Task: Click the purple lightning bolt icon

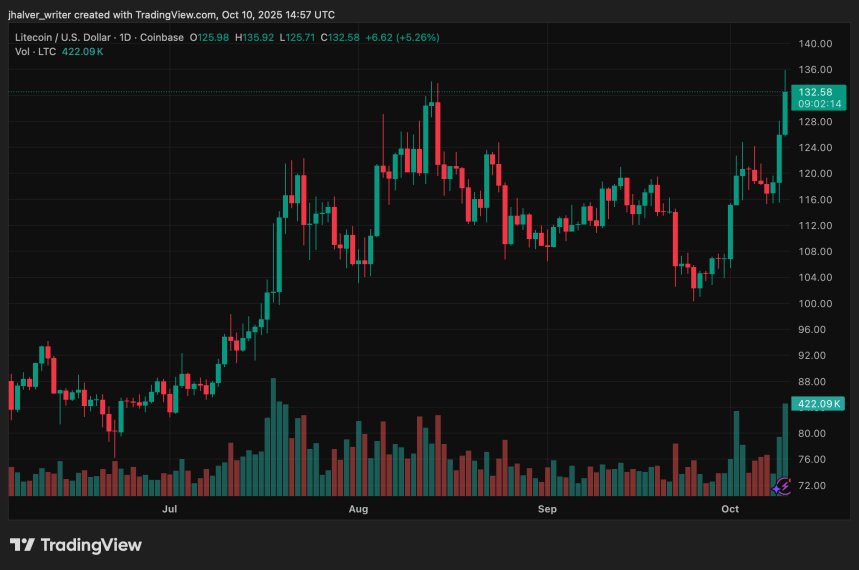Action: coord(783,485)
